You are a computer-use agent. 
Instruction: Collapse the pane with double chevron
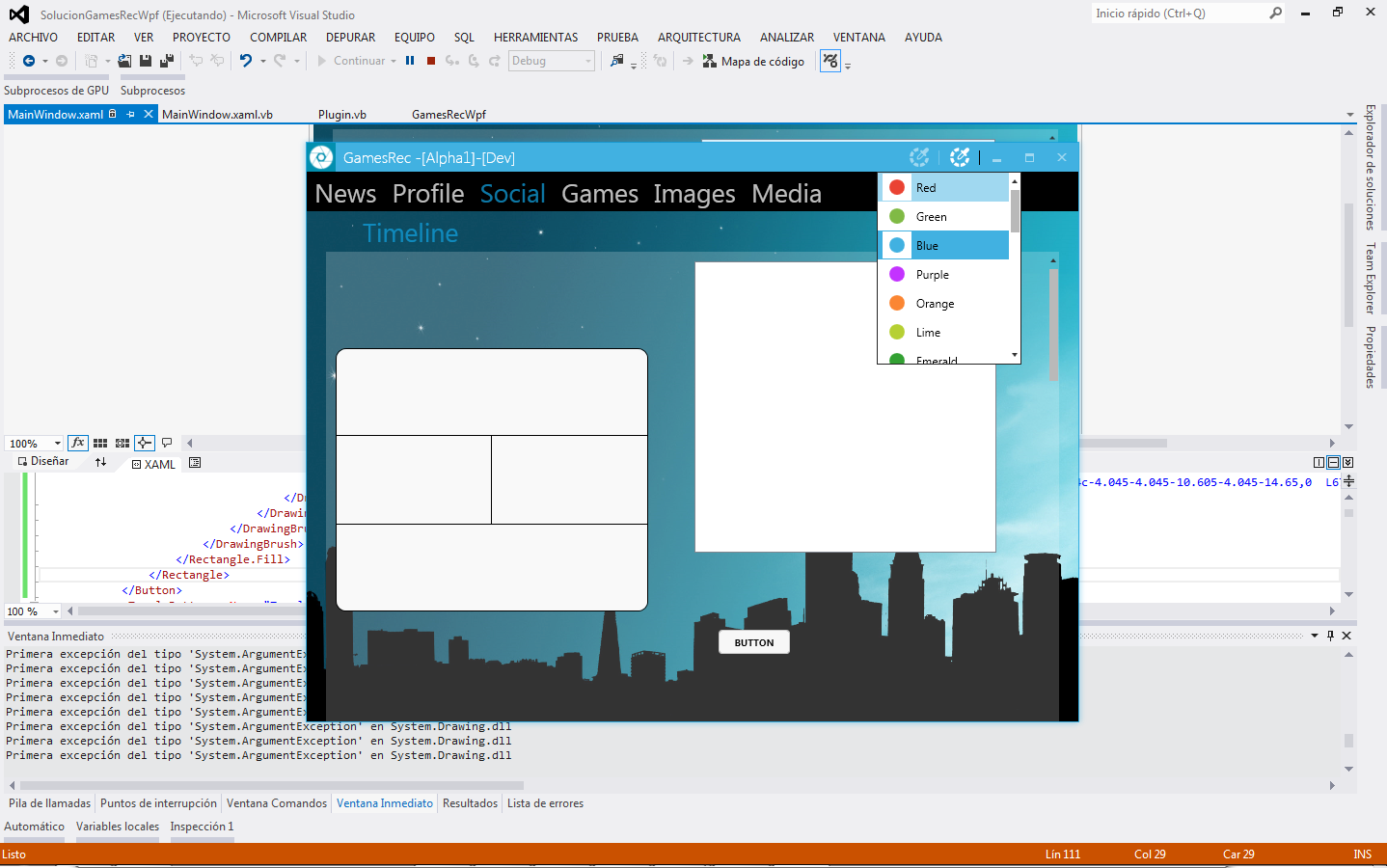(x=1348, y=463)
